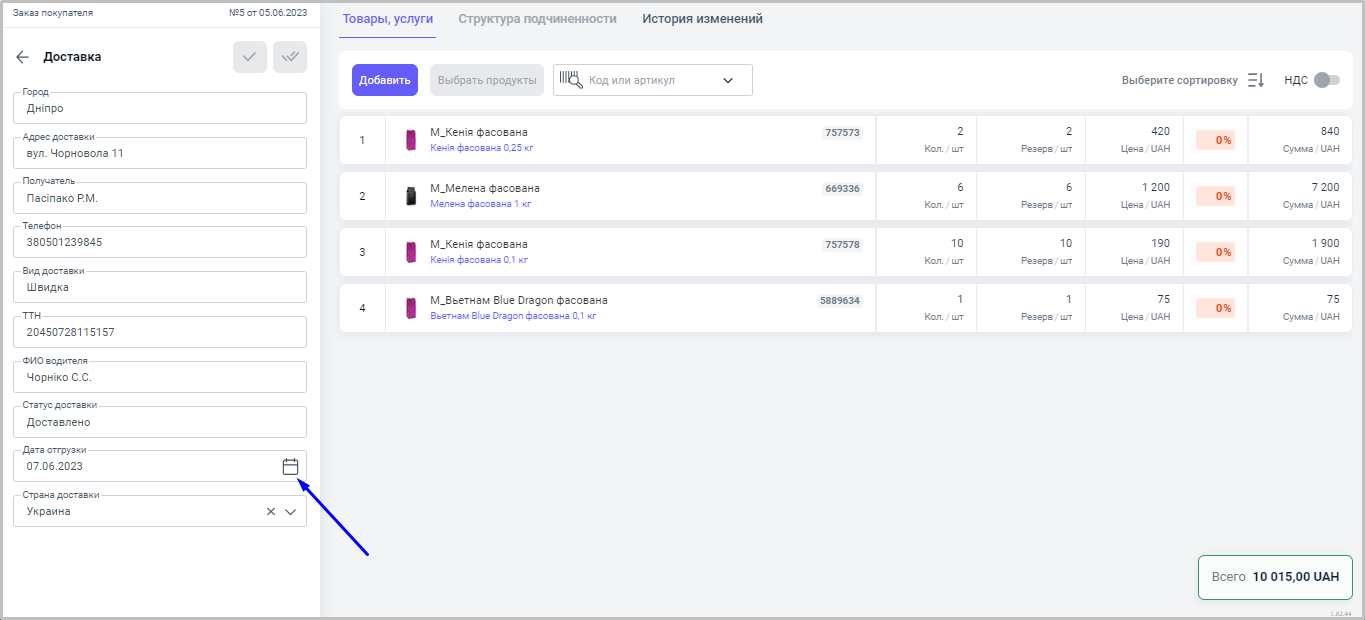Image resolution: width=1365 pixels, height=620 pixels.
Task: Click the 0% discount badge in row 2
Action: [1215, 196]
